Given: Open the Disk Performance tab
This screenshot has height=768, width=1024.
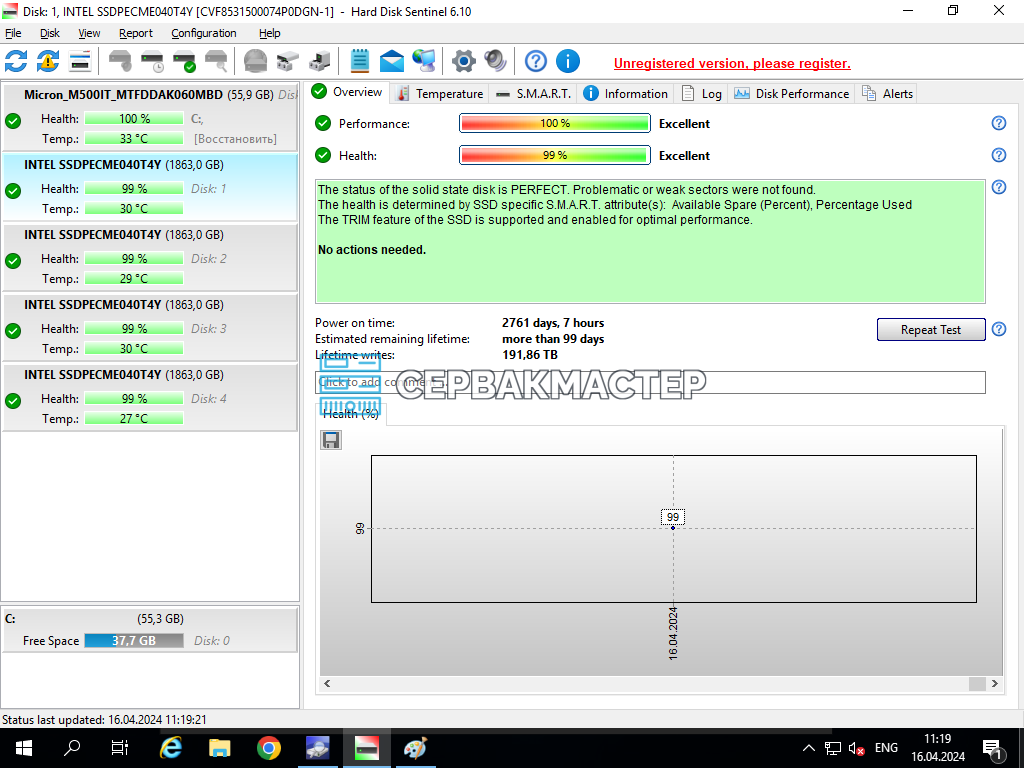Looking at the screenshot, I should pos(792,93).
